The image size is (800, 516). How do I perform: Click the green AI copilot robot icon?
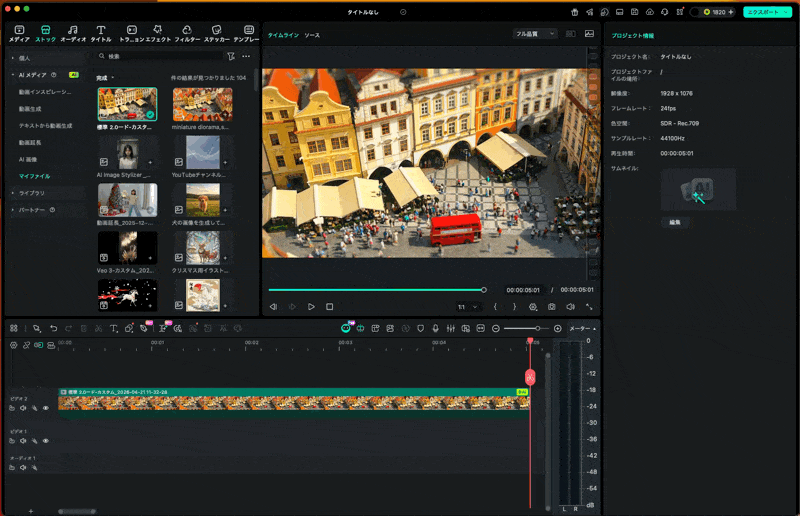point(345,328)
